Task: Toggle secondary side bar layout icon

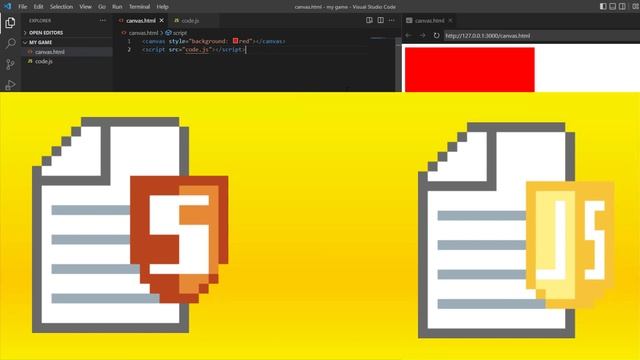Action: coord(622,6)
